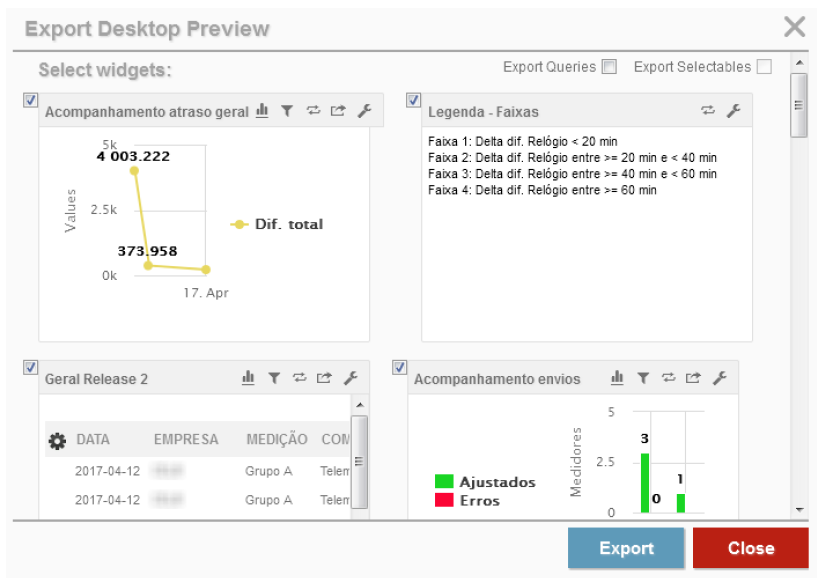Screen dimensions: 831x583
Task: Click export share icon in Geral Release 2 widget
Action: tap(324, 378)
